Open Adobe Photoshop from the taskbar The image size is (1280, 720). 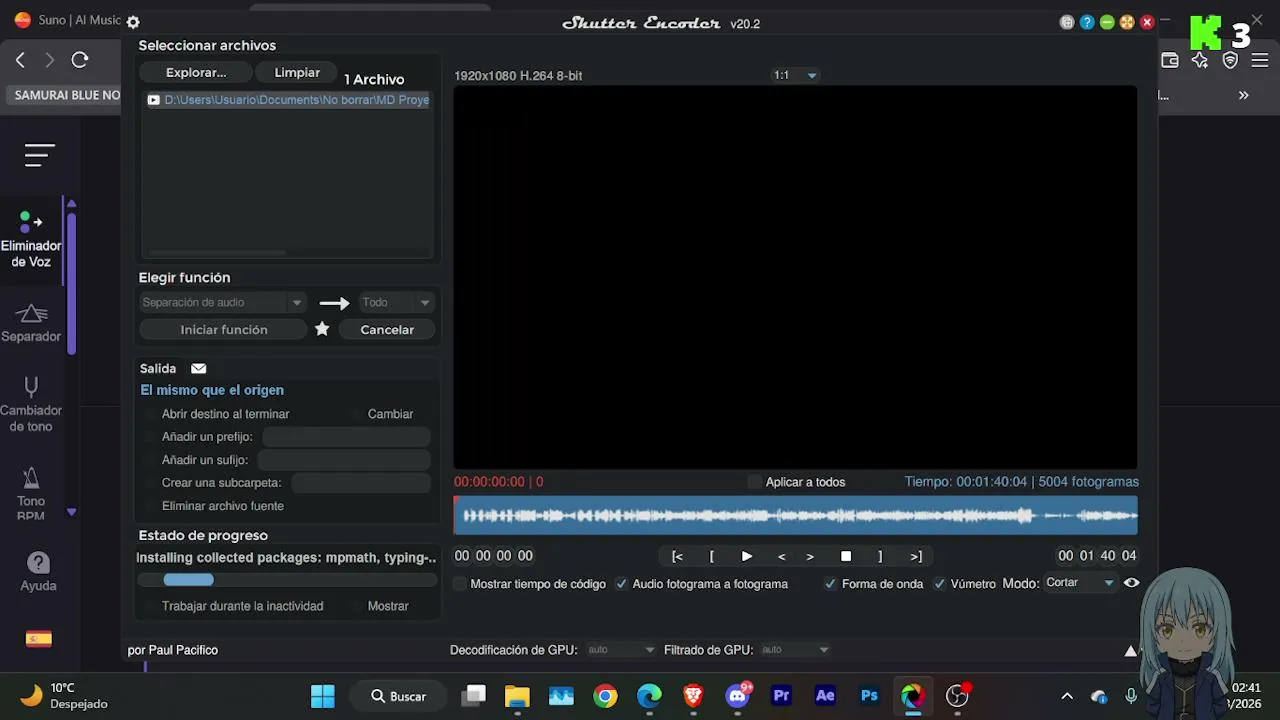[x=869, y=696]
